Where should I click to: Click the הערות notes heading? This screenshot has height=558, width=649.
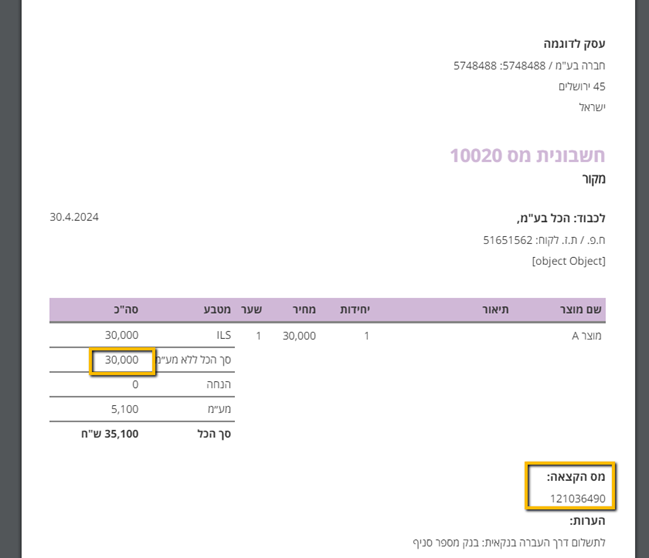coord(587,521)
